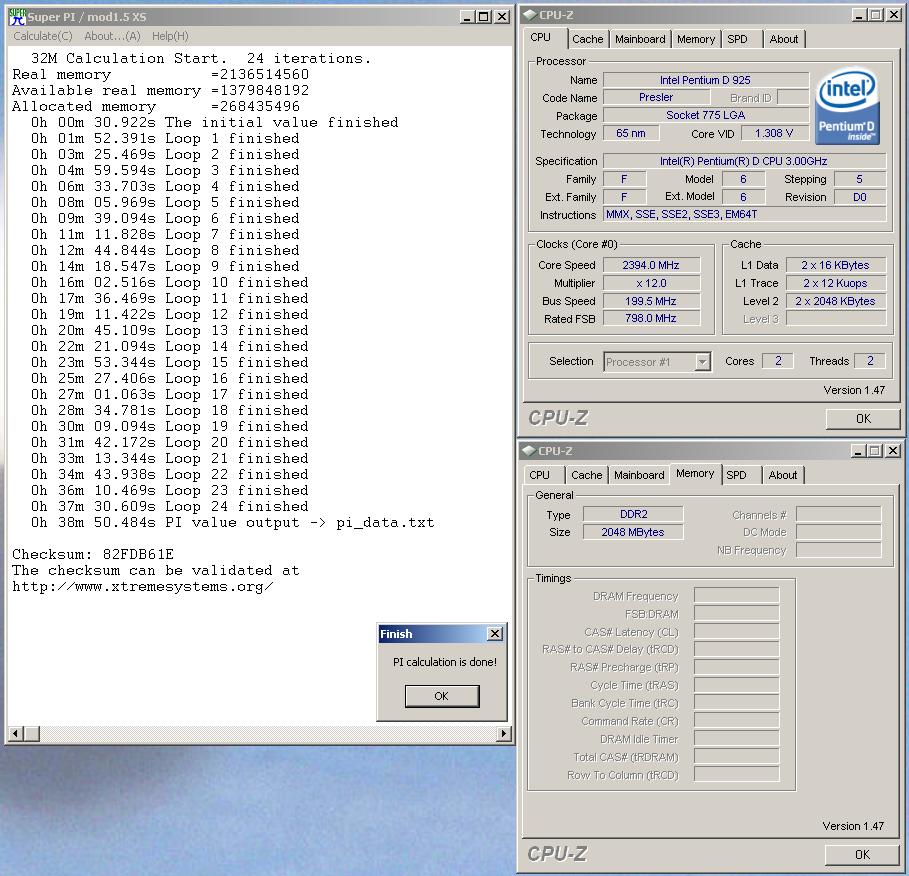Click Instructions field MMX, SSE, SSE2
The width and height of the screenshot is (909, 876).
click(744, 215)
